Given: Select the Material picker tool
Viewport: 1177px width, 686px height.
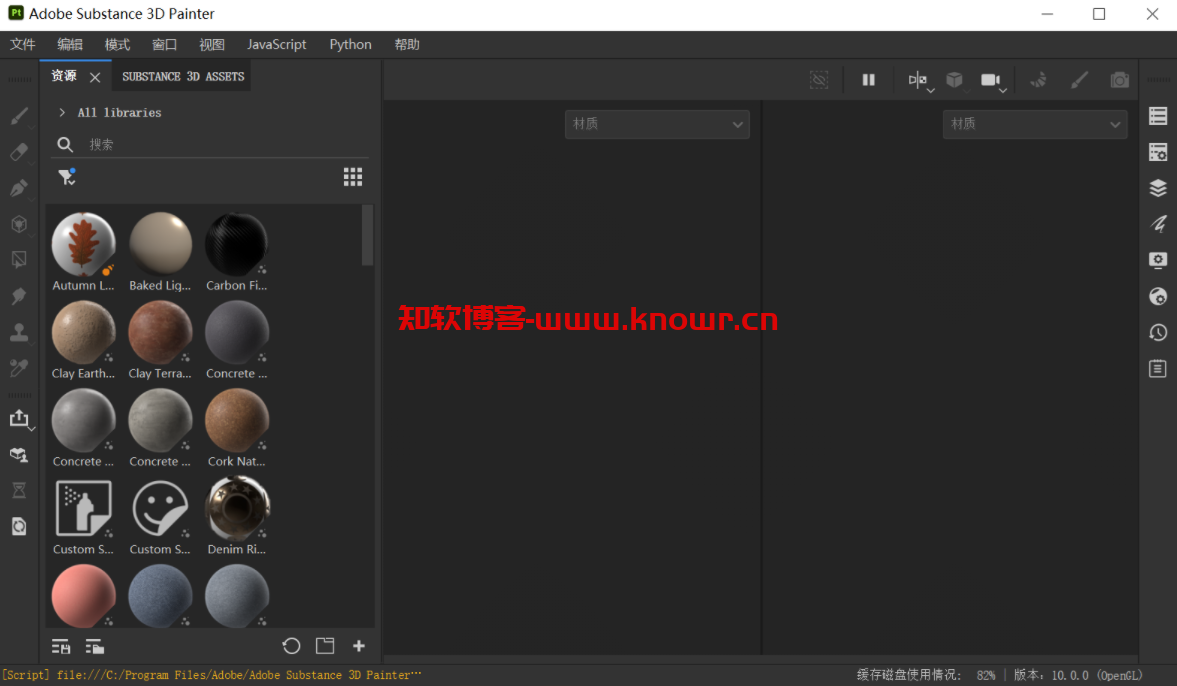Looking at the screenshot, I should (20, 368).
